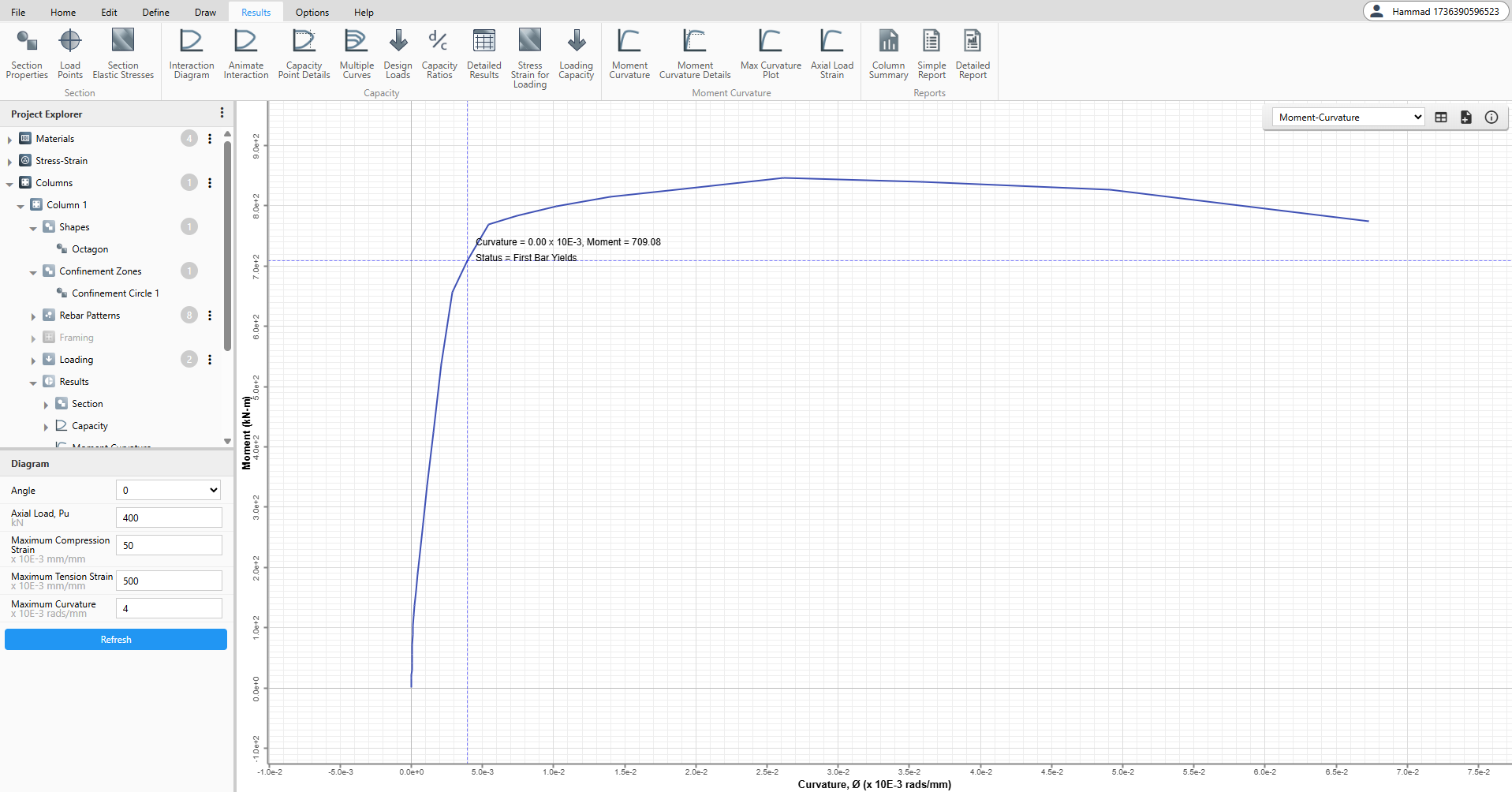Collapse the Confinement Zones node
Viewport: 1512px width, 792px height.
point(33,272)
